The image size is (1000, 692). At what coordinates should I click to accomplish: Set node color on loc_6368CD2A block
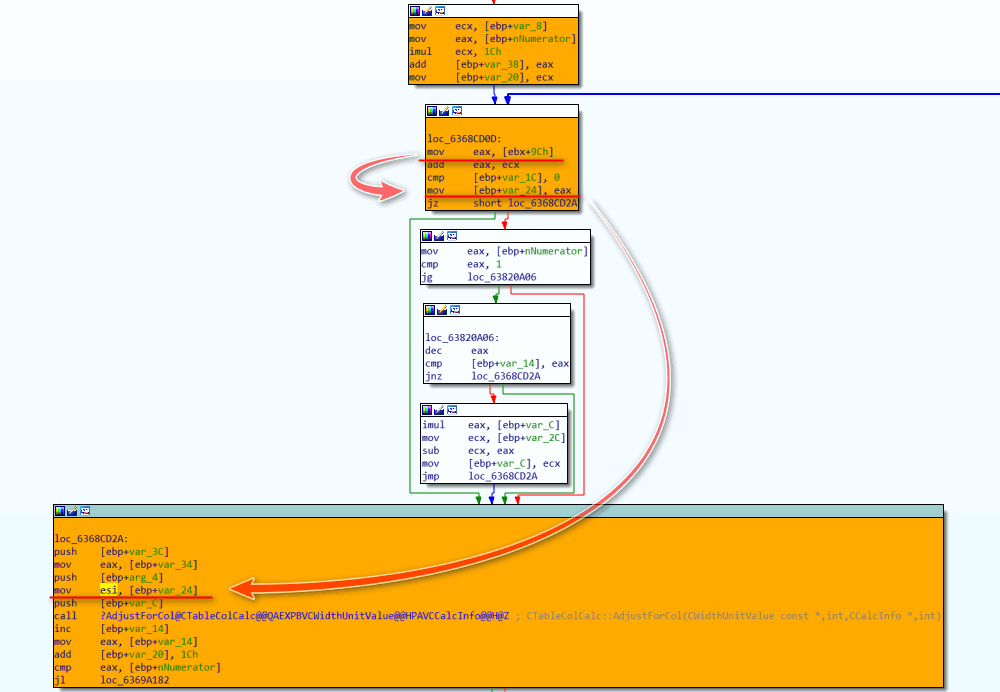[60, 511]
